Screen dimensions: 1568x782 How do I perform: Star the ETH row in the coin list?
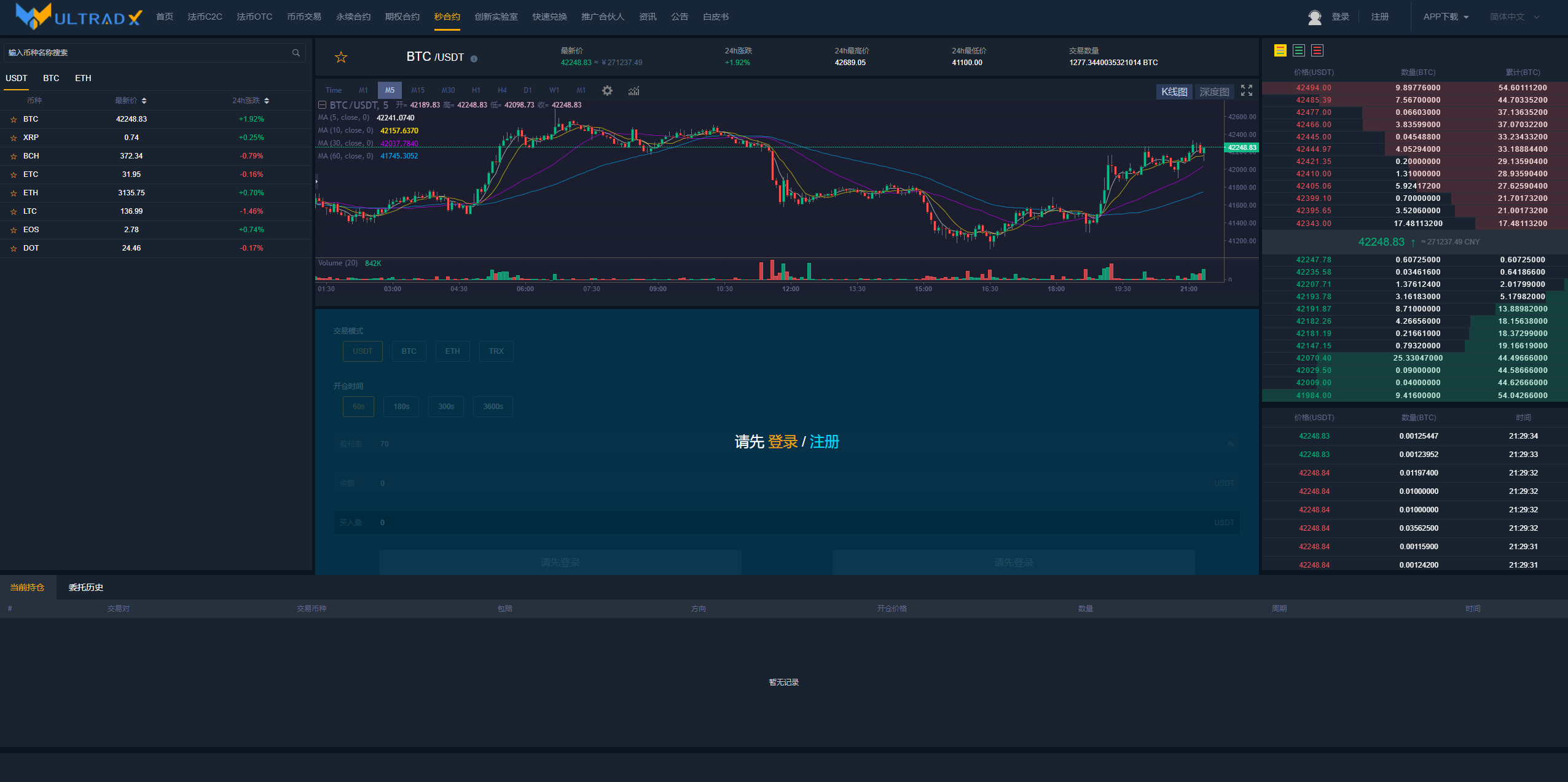pos(14,194)
